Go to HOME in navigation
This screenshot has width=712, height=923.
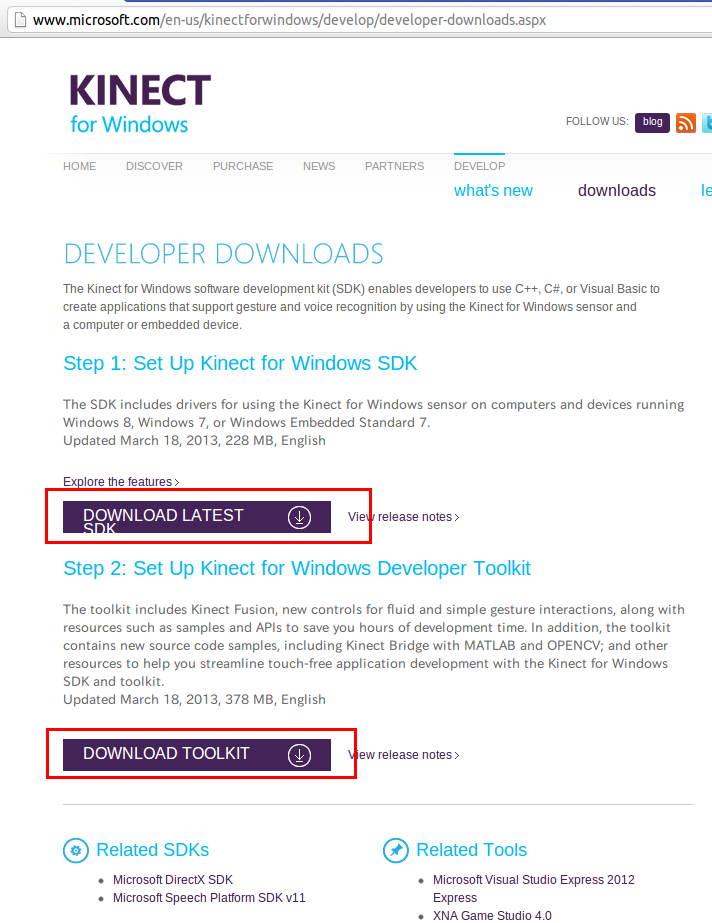coord(79,166)
